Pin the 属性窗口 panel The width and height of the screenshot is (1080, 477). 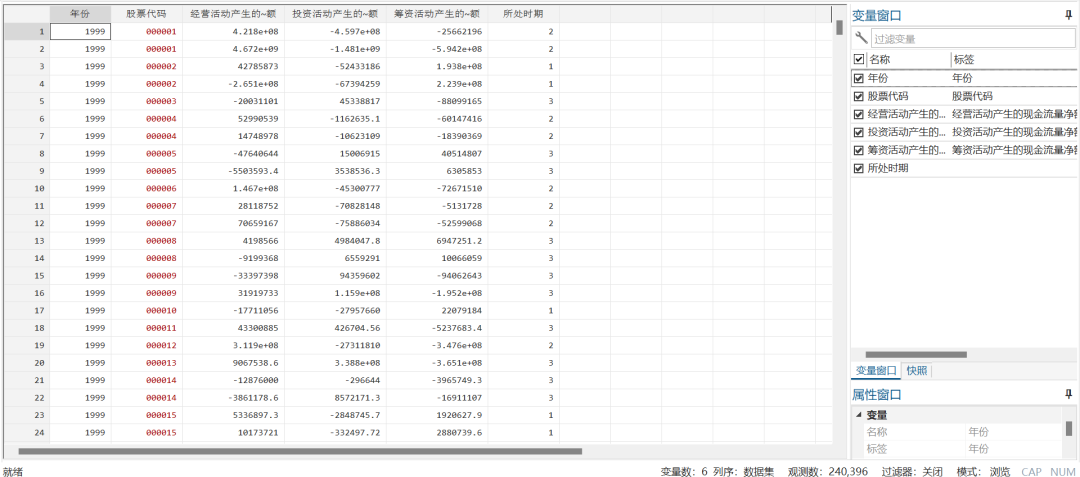[x=1068, y=394]
